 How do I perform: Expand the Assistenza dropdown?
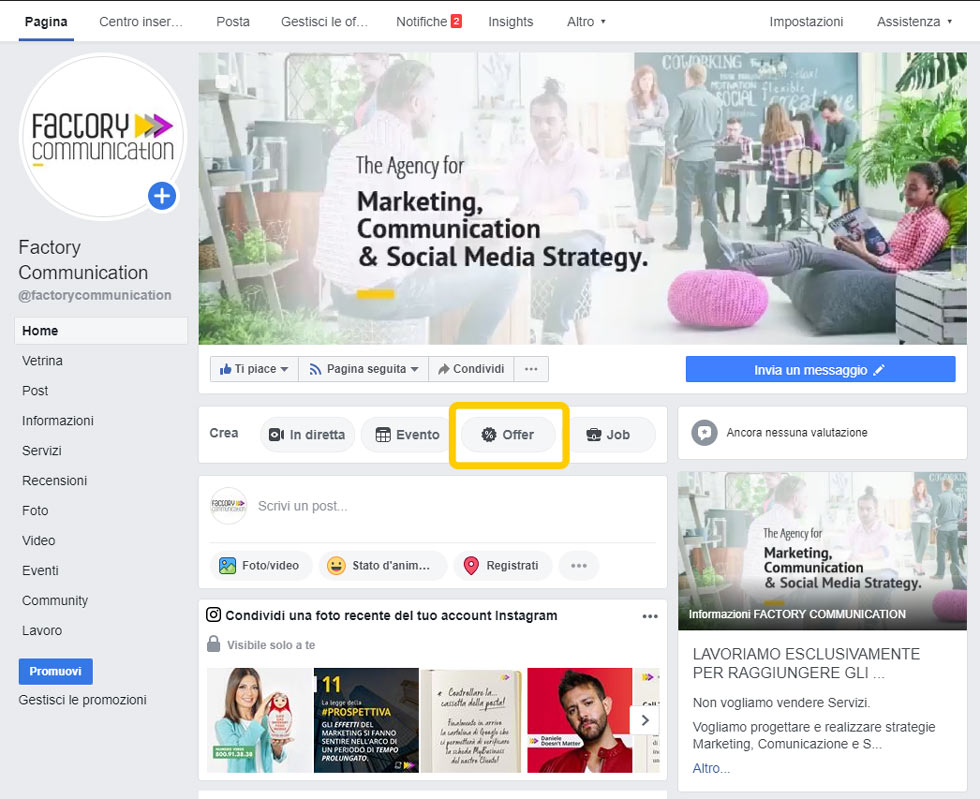pos(914,21)
